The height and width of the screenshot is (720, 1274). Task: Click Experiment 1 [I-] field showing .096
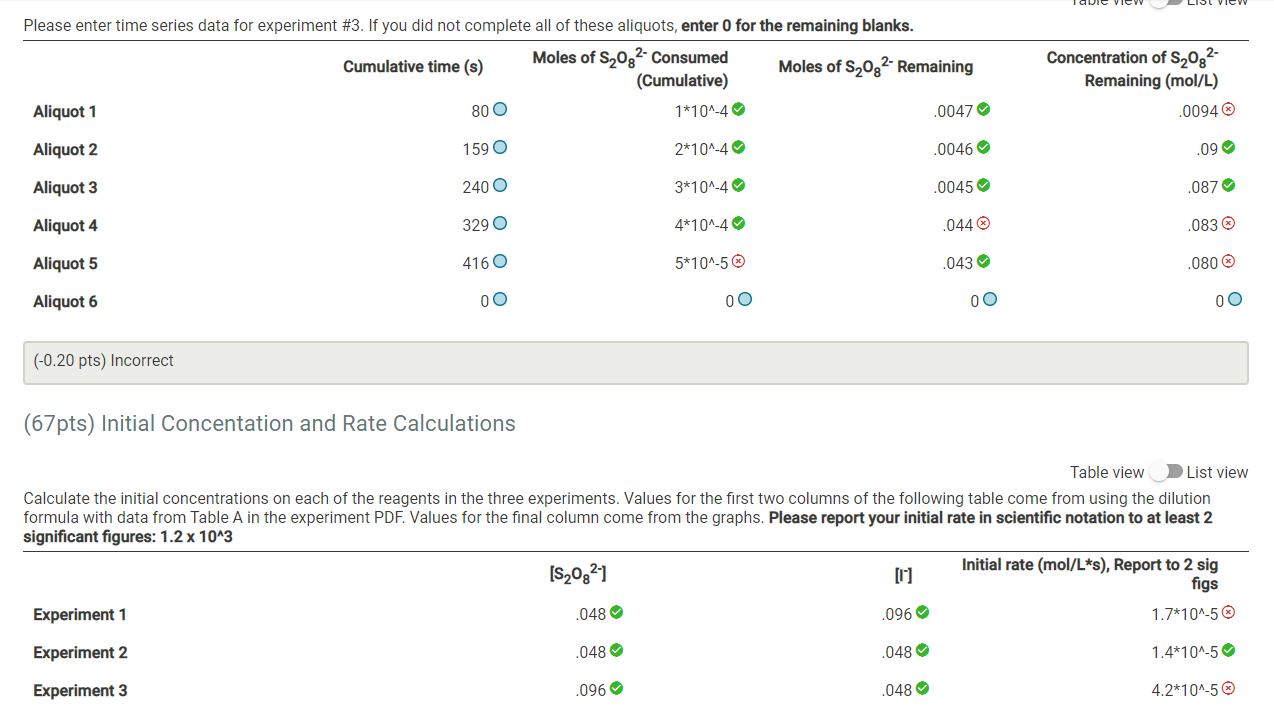click(895, 613)
